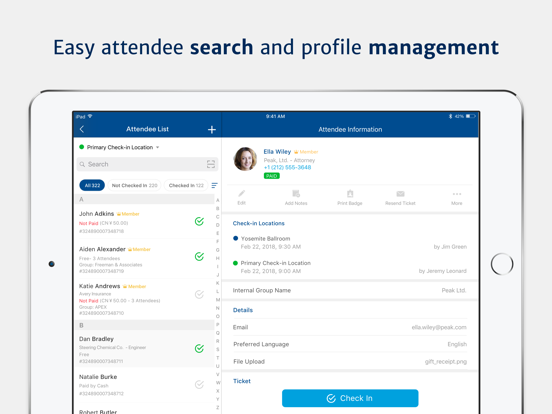Jump to letter M in alphabet index
This screenshot has height=414, width=552.
(x=218, y=300)
